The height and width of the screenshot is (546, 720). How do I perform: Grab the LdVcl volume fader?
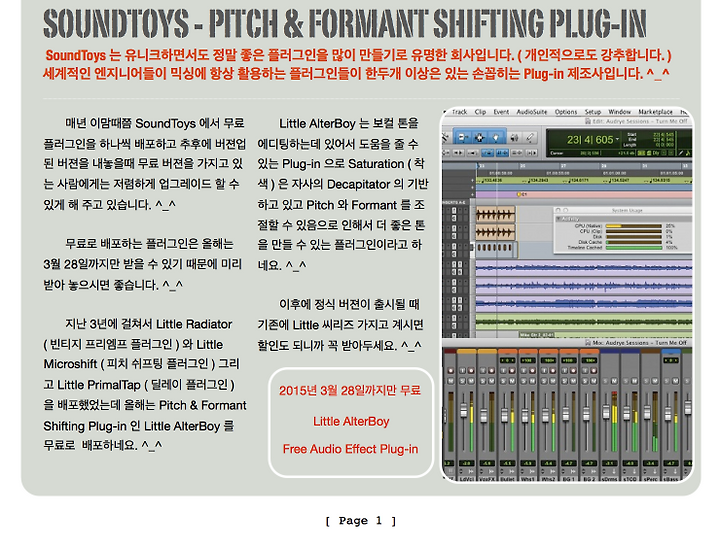point(464,411)
